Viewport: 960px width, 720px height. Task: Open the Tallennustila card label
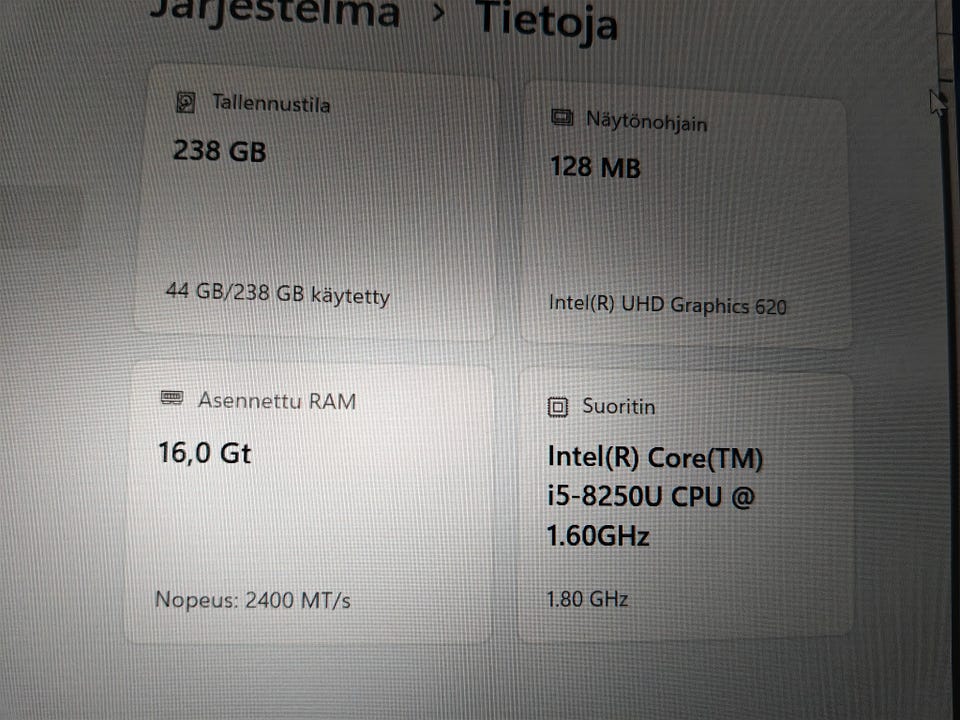[x=271, y=104]
